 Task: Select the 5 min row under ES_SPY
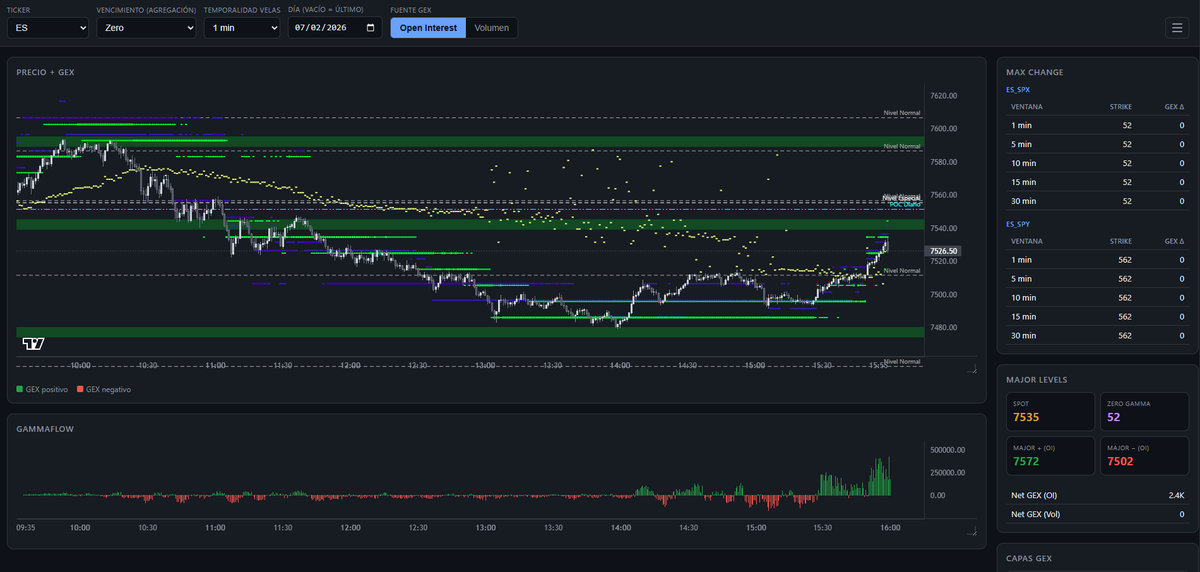tap(1097, 279)
